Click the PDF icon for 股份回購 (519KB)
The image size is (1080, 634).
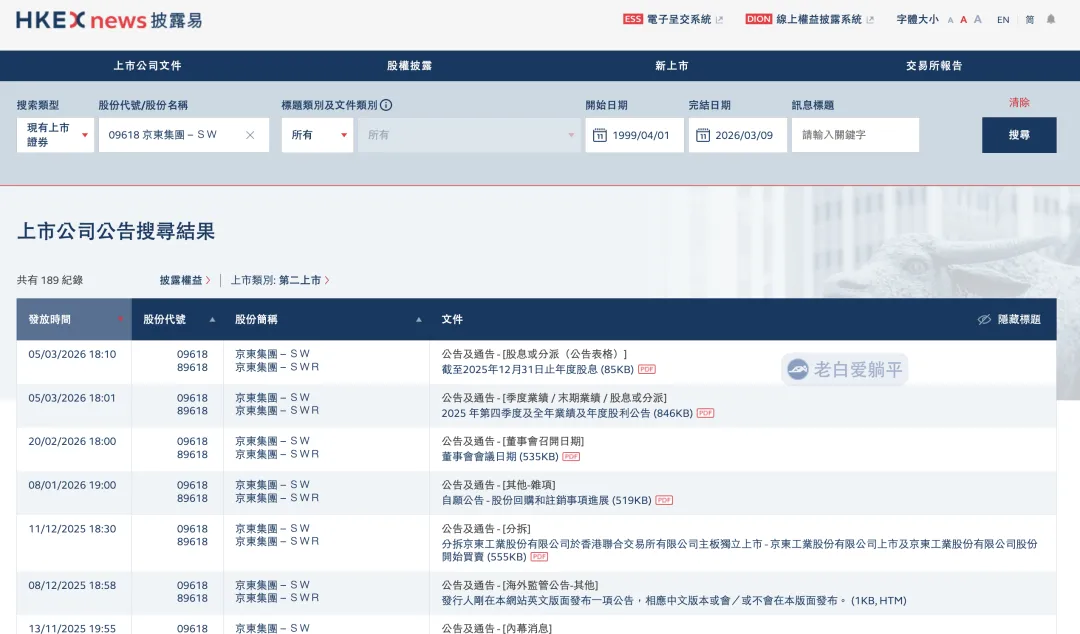click(x=664, y=500)
